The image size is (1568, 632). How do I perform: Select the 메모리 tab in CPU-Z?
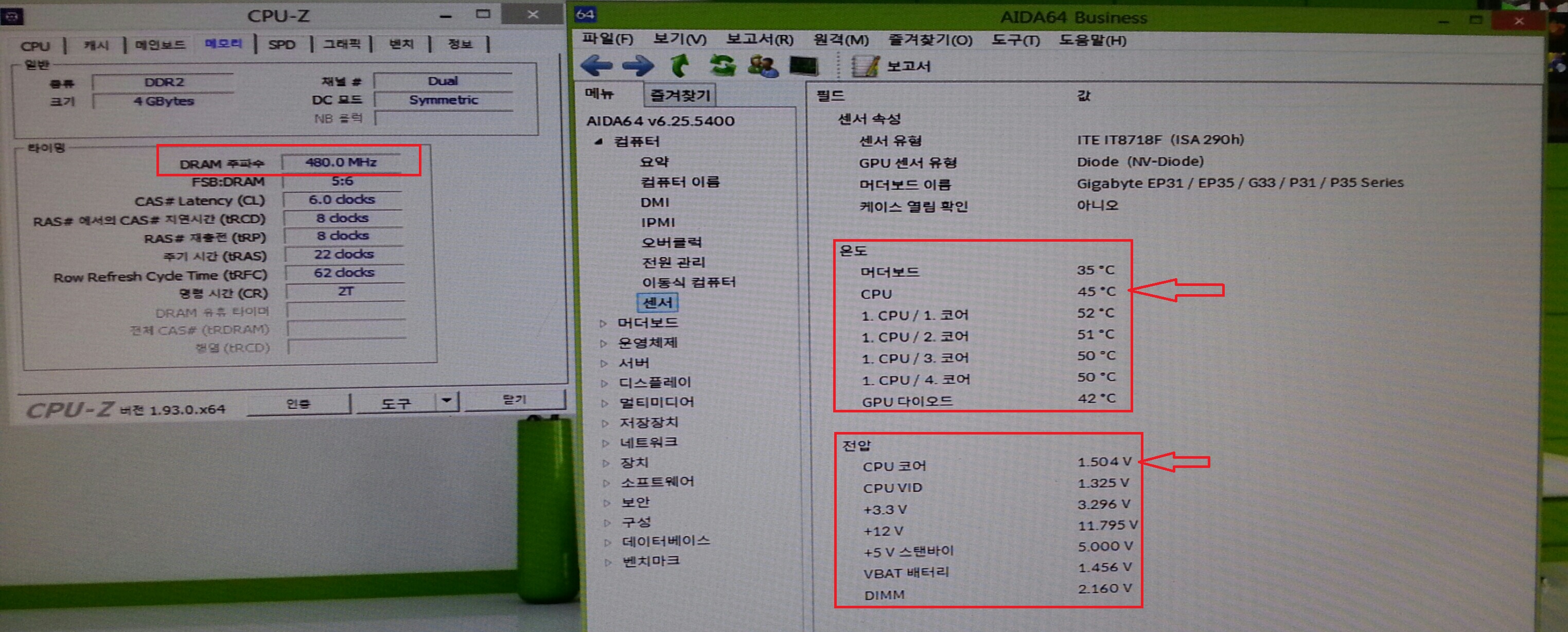pos(223,44)
